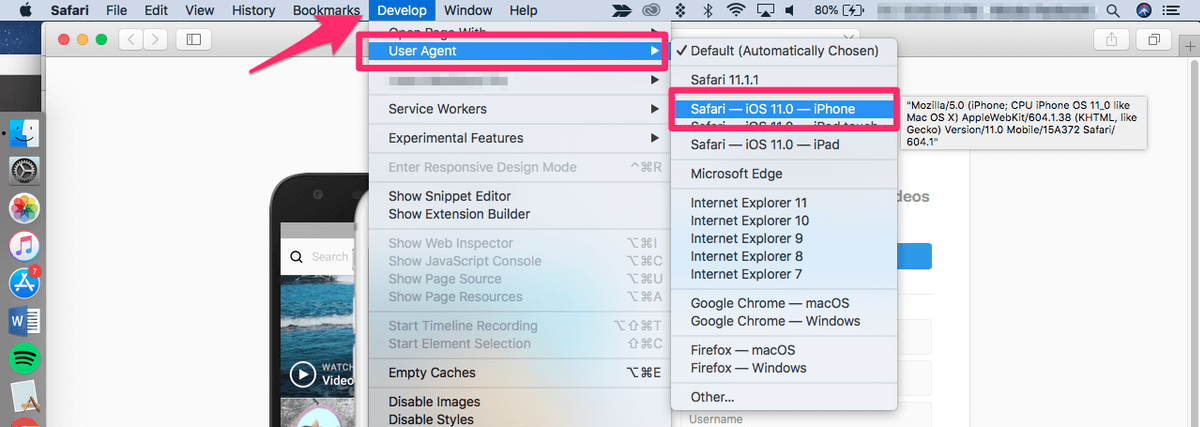
Task: Open Notification Center list icon
Action: pos(1173,11)
